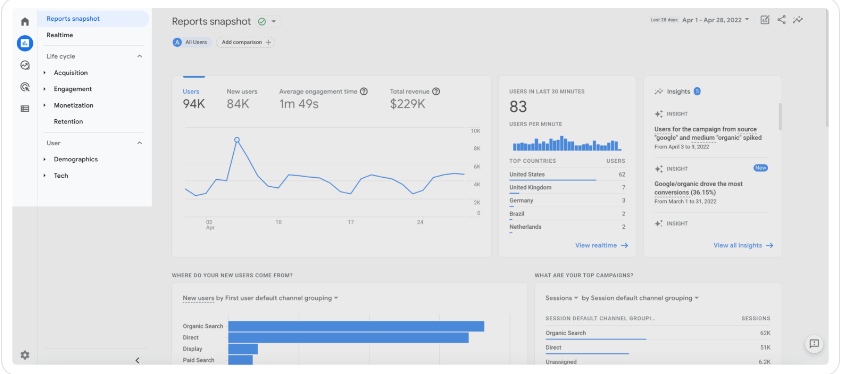
Task: Click the View realtime link
Action: (601, 245)
